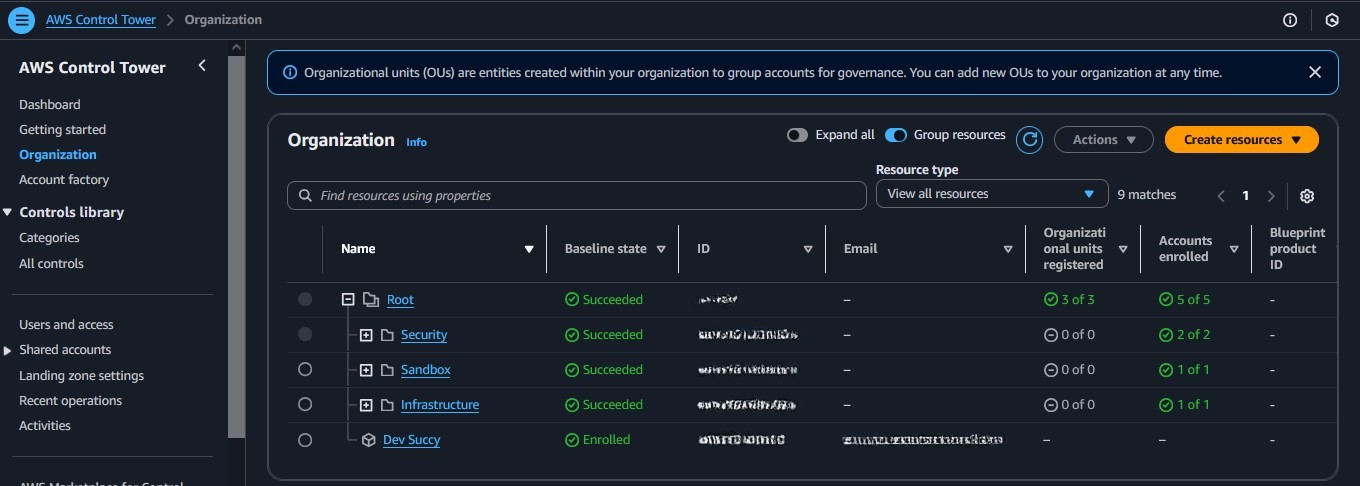Select the Dev Succy row radio button

click(305, 440)
